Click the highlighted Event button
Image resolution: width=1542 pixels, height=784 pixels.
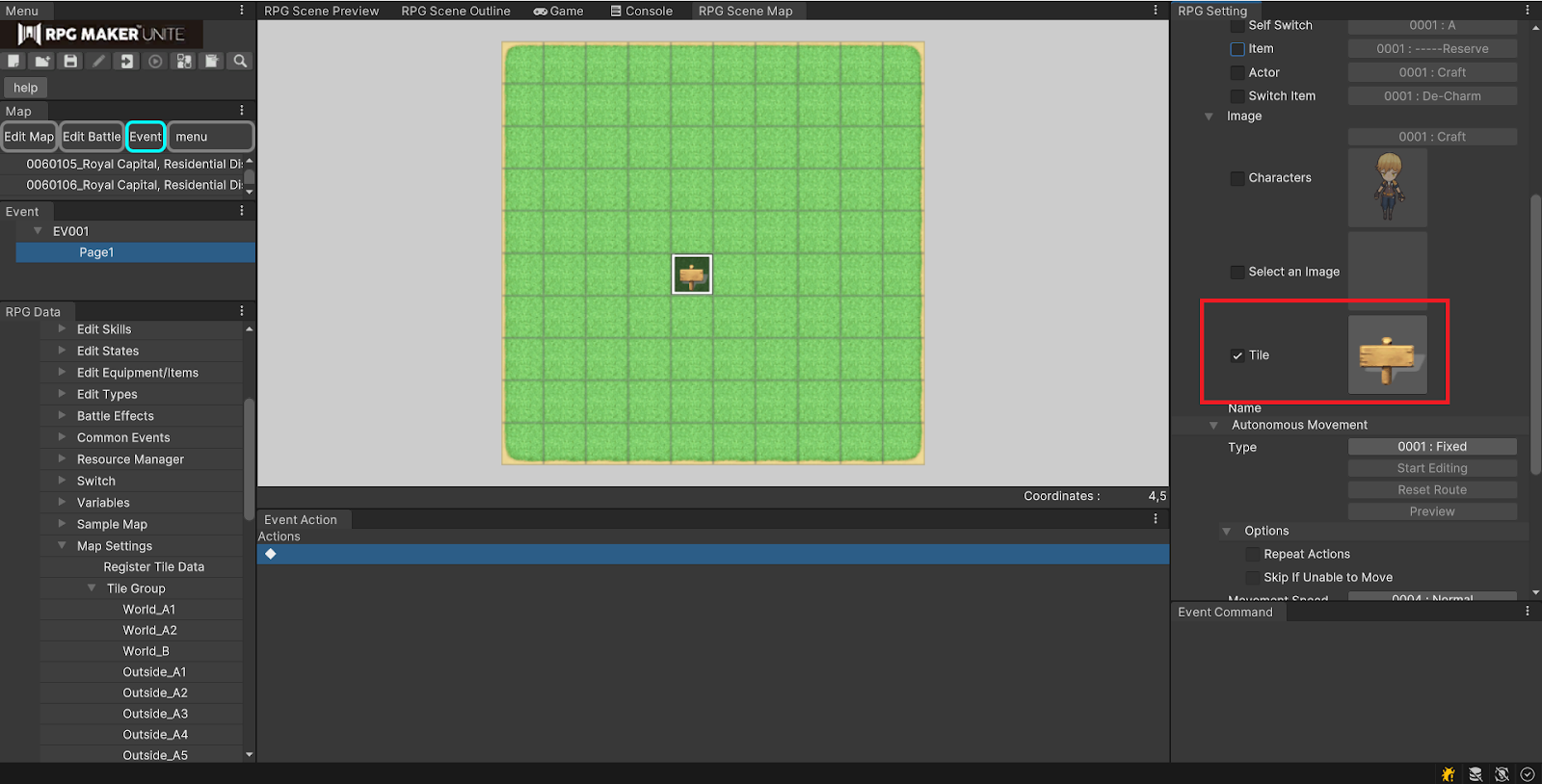tap(146, 137)
